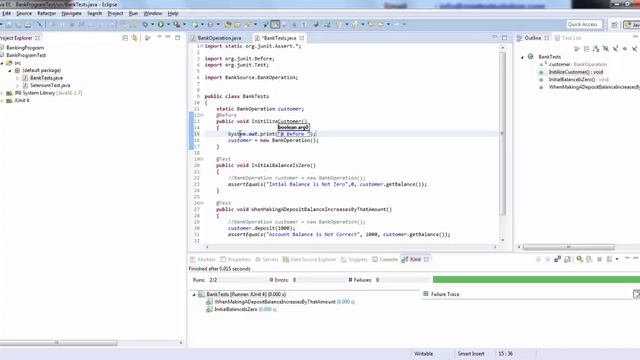Open SeleniumTest.java in Project Explorer
This screenshot has width=640, height=360.
point(50,85)
